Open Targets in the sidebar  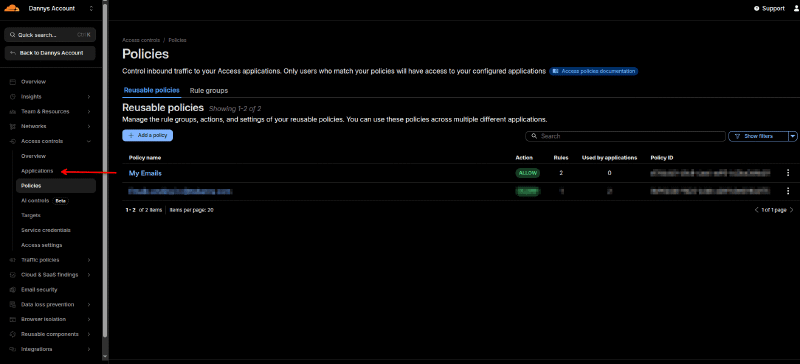(x=31, y=215)
